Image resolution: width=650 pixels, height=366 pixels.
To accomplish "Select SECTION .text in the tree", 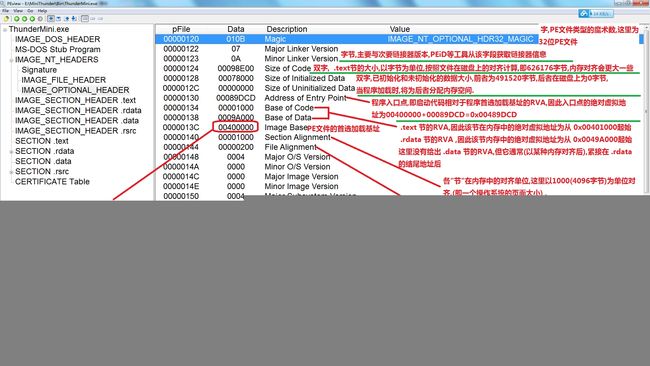I will pyautogui.click(x=42, y=141).
